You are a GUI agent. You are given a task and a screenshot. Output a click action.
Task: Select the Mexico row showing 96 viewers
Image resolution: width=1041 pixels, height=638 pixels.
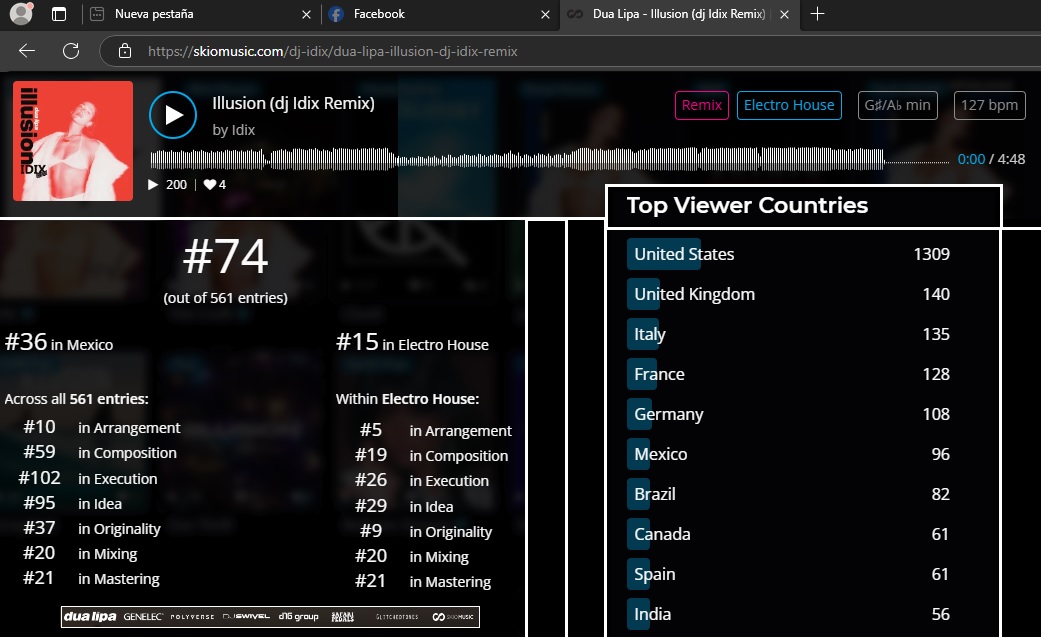pyautogui.click(x=789, y=454)
